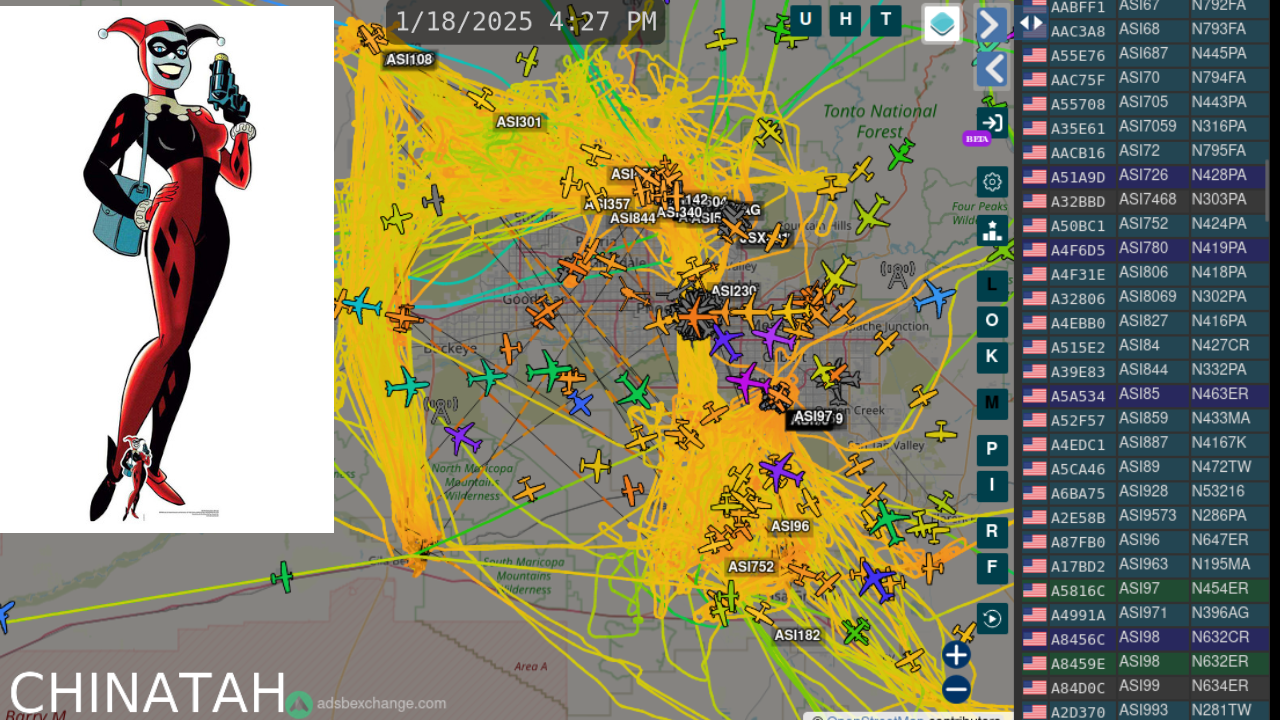The image size is (1280, 720).
Task: Zoom out with the minus button
Action: click(956, 689)
